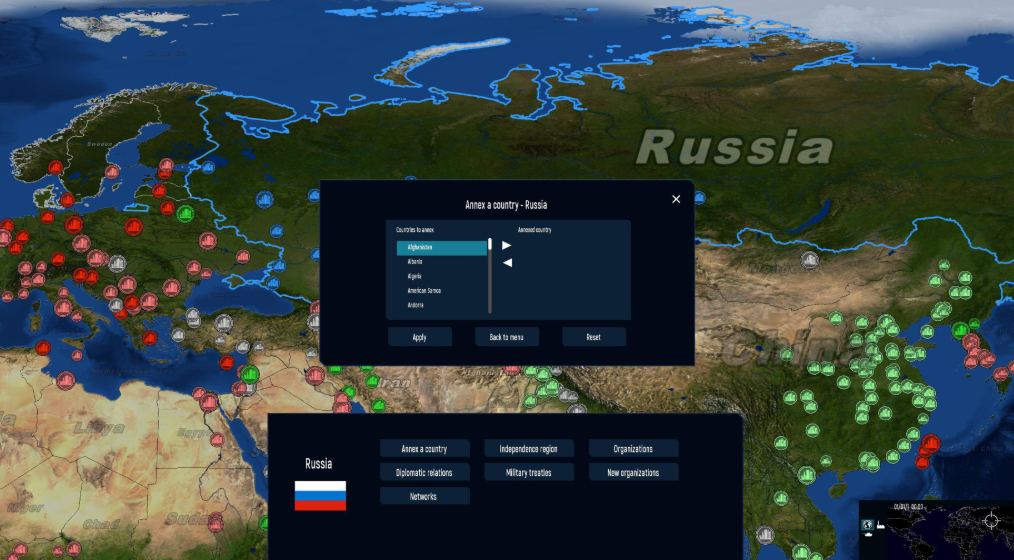The width and height of the screenshot is (1014, 560).
Task: Click the countries list scrollbar
Action: 490,275
